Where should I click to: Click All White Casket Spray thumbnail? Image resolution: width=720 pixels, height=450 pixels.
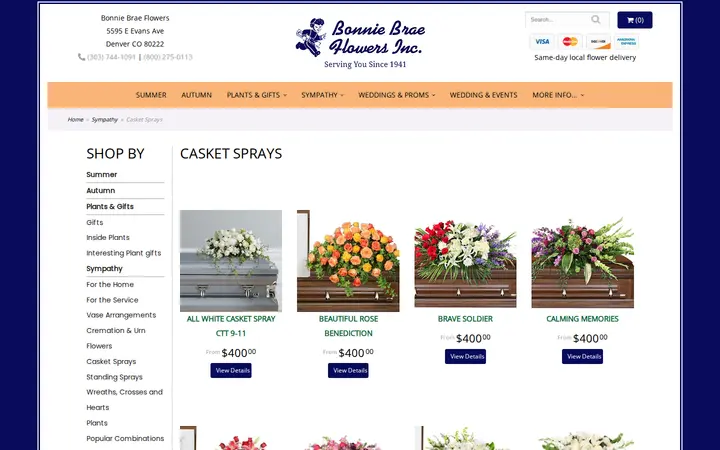coord(231,261)
